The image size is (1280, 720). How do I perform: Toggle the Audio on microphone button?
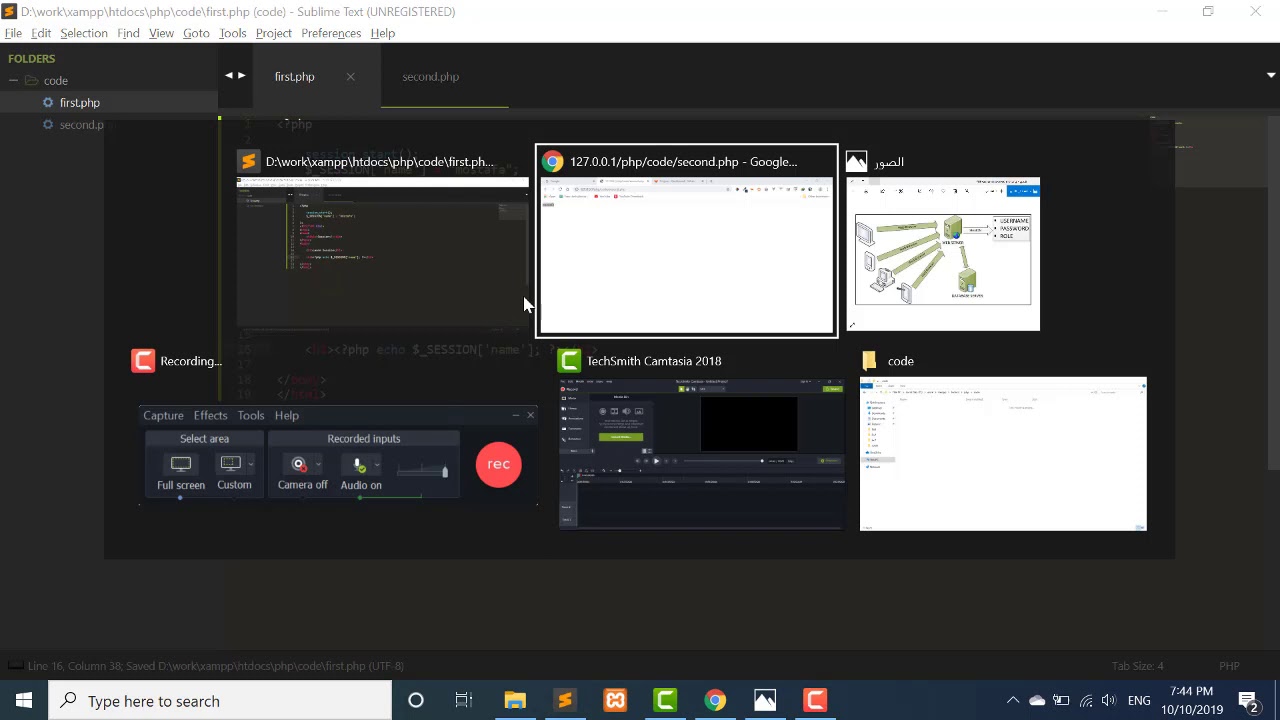(x=359, y=465)
